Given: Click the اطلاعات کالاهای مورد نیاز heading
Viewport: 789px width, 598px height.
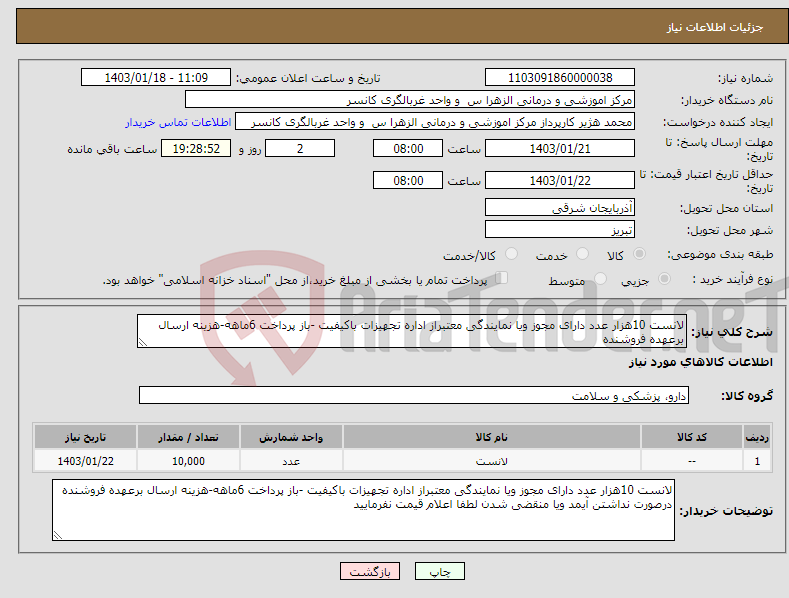Looking at the screenshot, I should tap(700, 362).
